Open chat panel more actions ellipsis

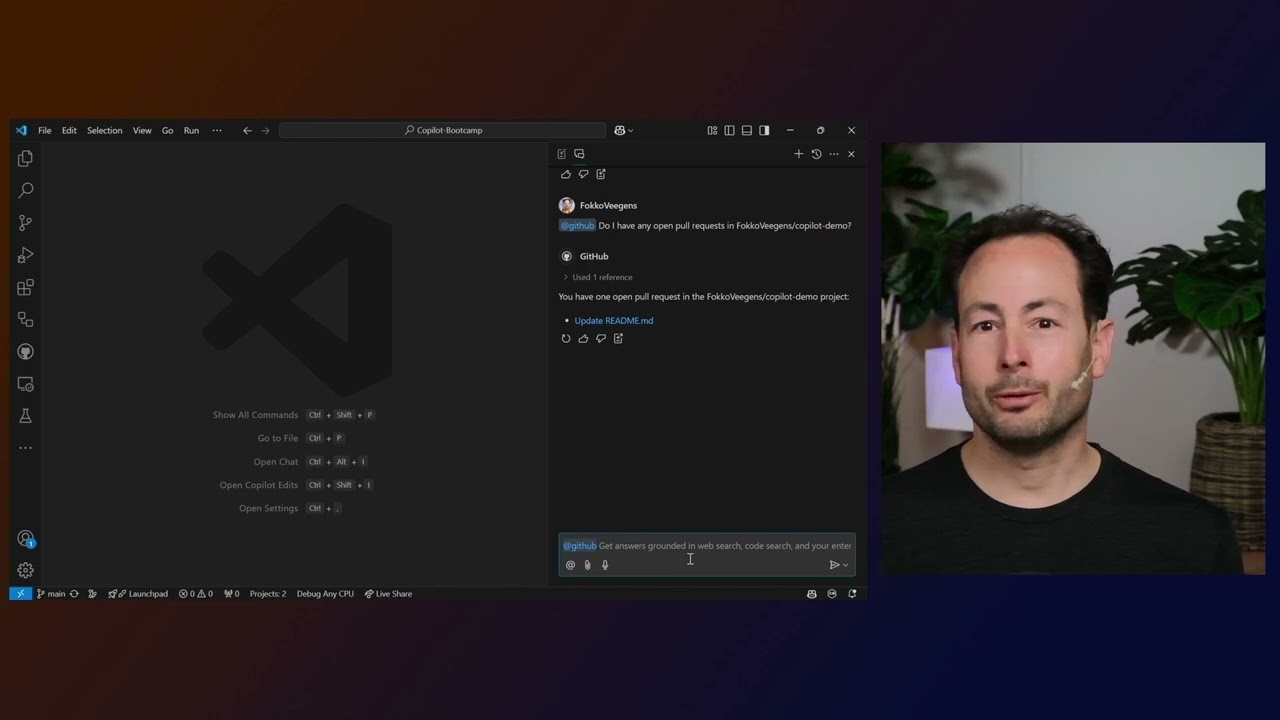coord(834,154)
